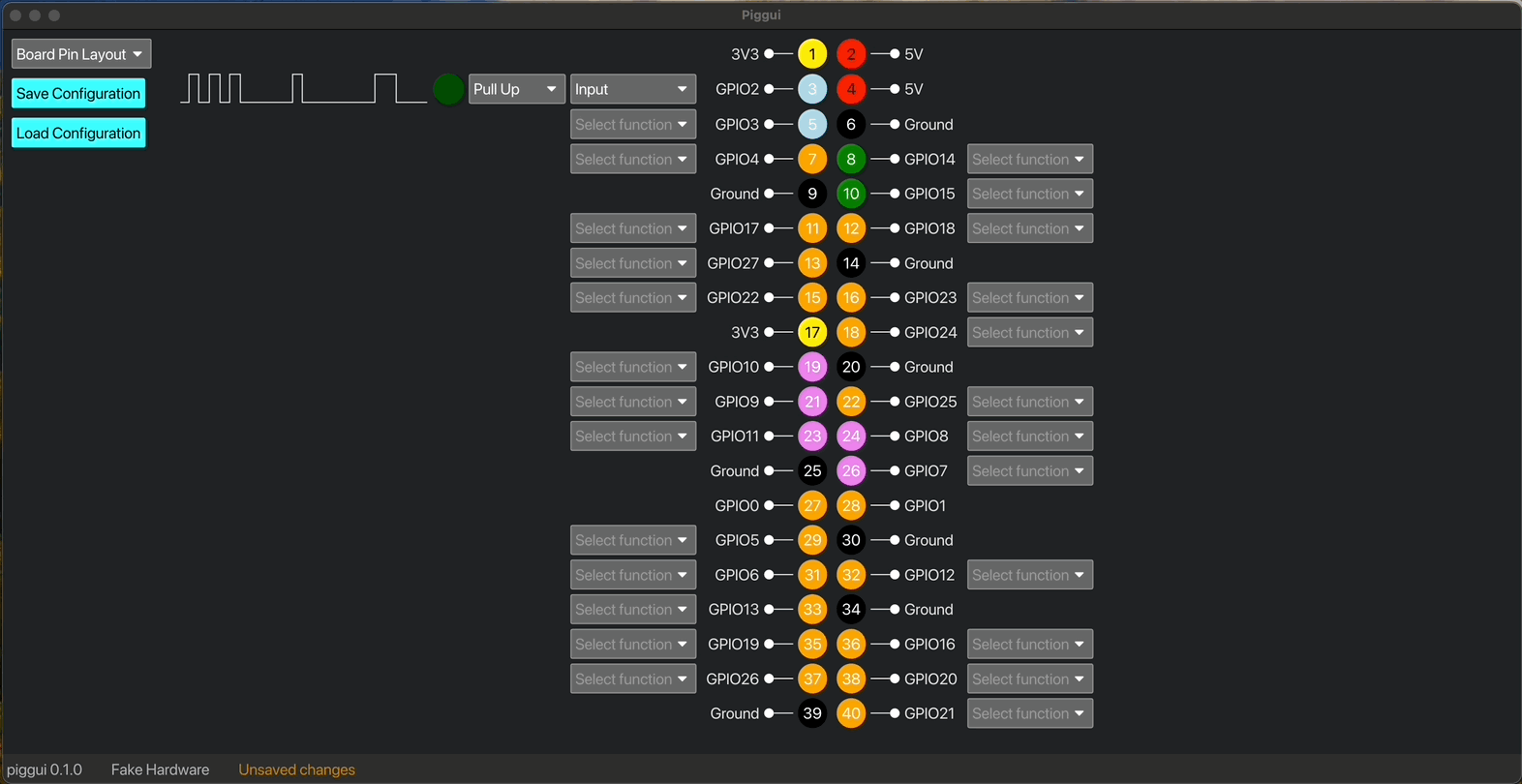Click the Save Configuration button
Image resolution: width=1522 pixels, height=784 pixels.
[78, 94]
